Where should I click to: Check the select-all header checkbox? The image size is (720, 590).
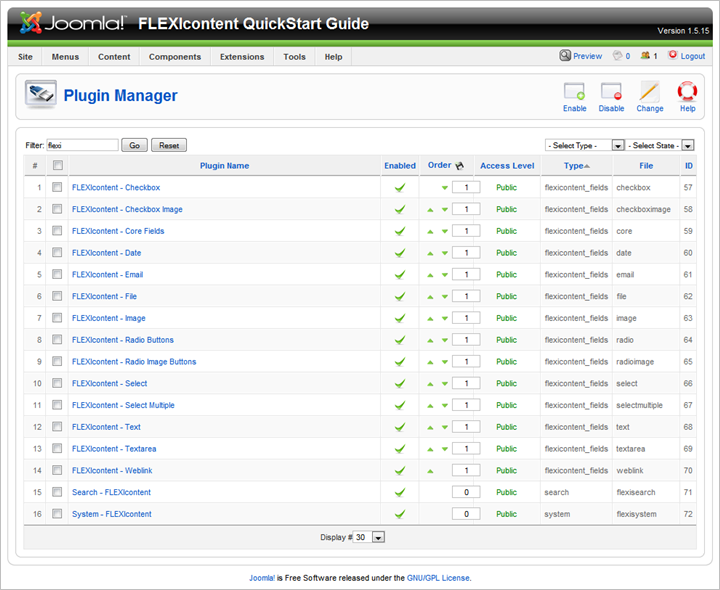pyautogui.click(x=58, y=165)
